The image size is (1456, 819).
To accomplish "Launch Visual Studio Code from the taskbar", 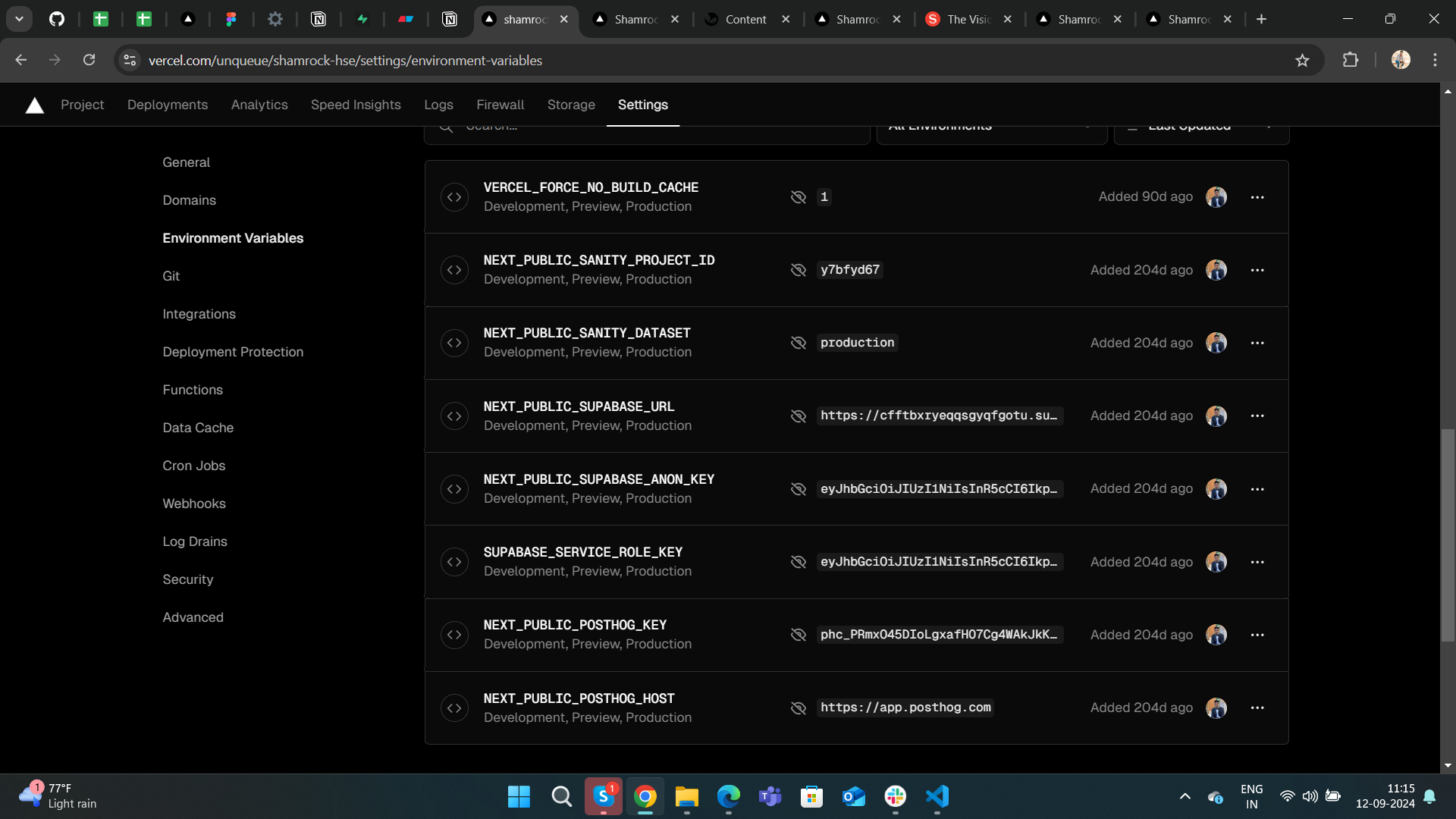I will (x=937, y=796).
